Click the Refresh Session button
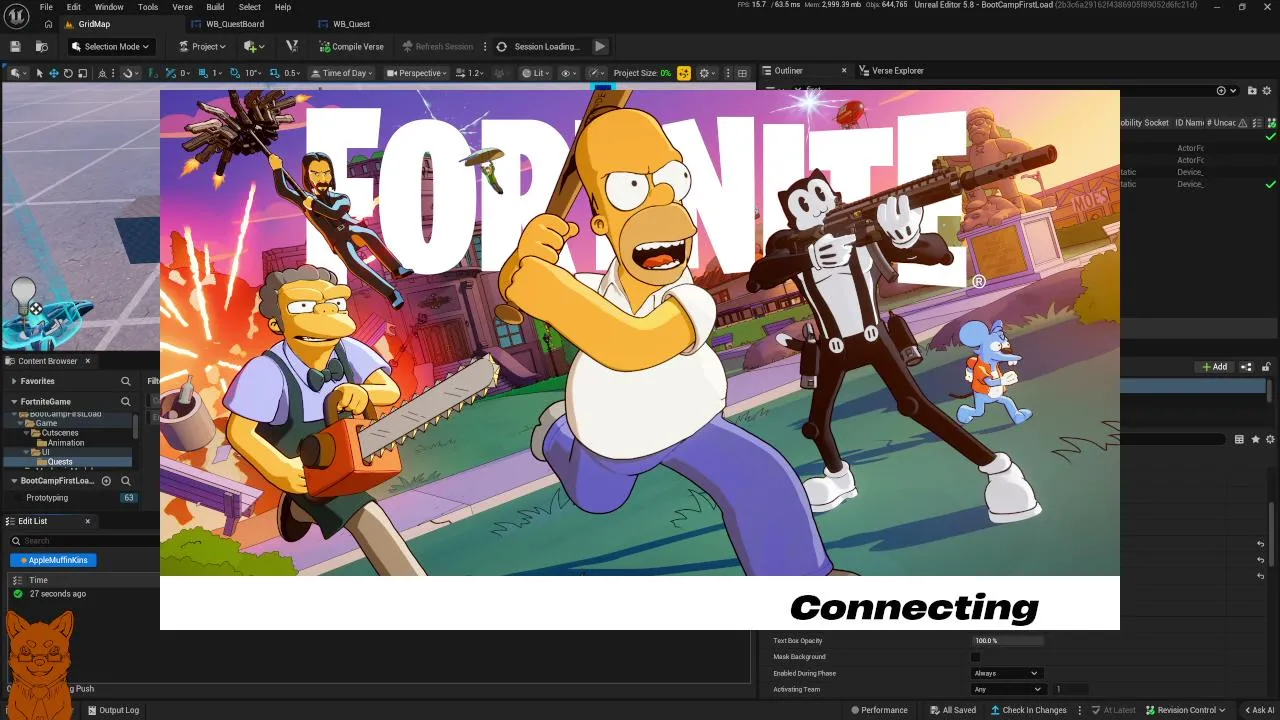Image resolution: width=1280 pixels, height=720 pixels. coord(438,46)
